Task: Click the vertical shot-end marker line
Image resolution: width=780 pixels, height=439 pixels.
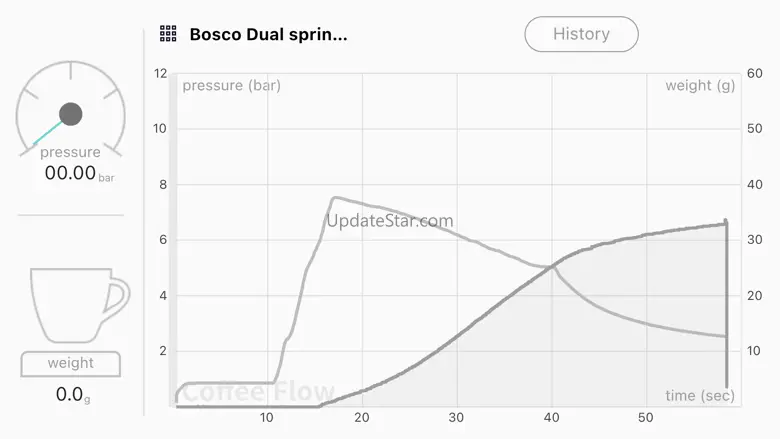Action: pyautogui.click(x=726, y=300)
